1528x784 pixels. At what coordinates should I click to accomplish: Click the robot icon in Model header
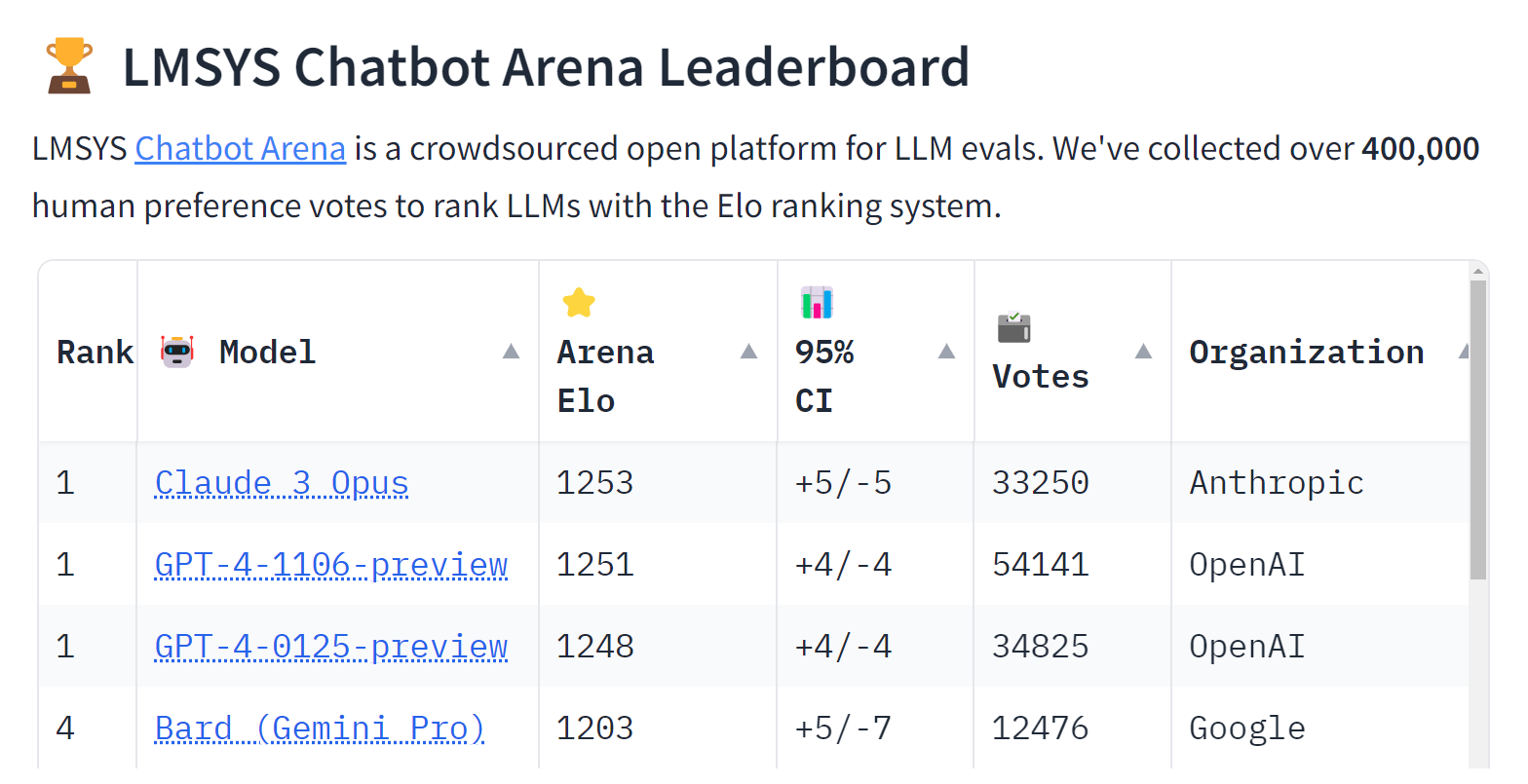coord(177,351)
